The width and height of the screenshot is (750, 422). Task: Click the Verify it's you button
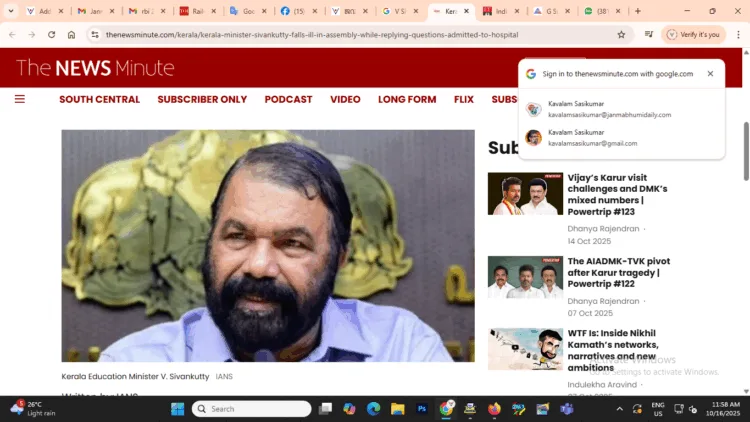693,34
